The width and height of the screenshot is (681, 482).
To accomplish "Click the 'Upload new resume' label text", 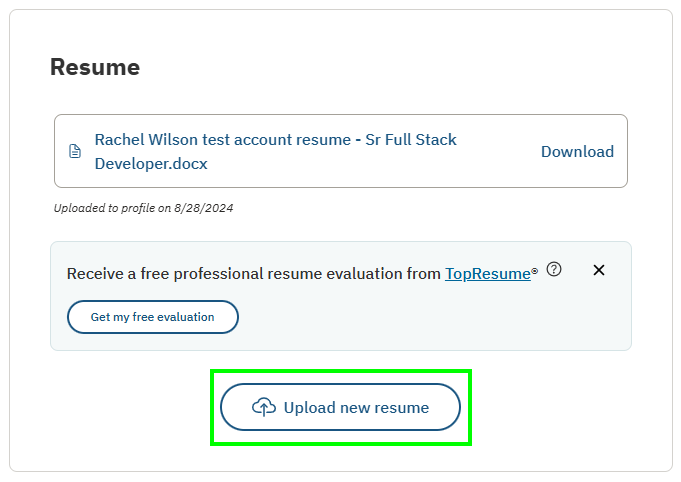I will (356, 407).
